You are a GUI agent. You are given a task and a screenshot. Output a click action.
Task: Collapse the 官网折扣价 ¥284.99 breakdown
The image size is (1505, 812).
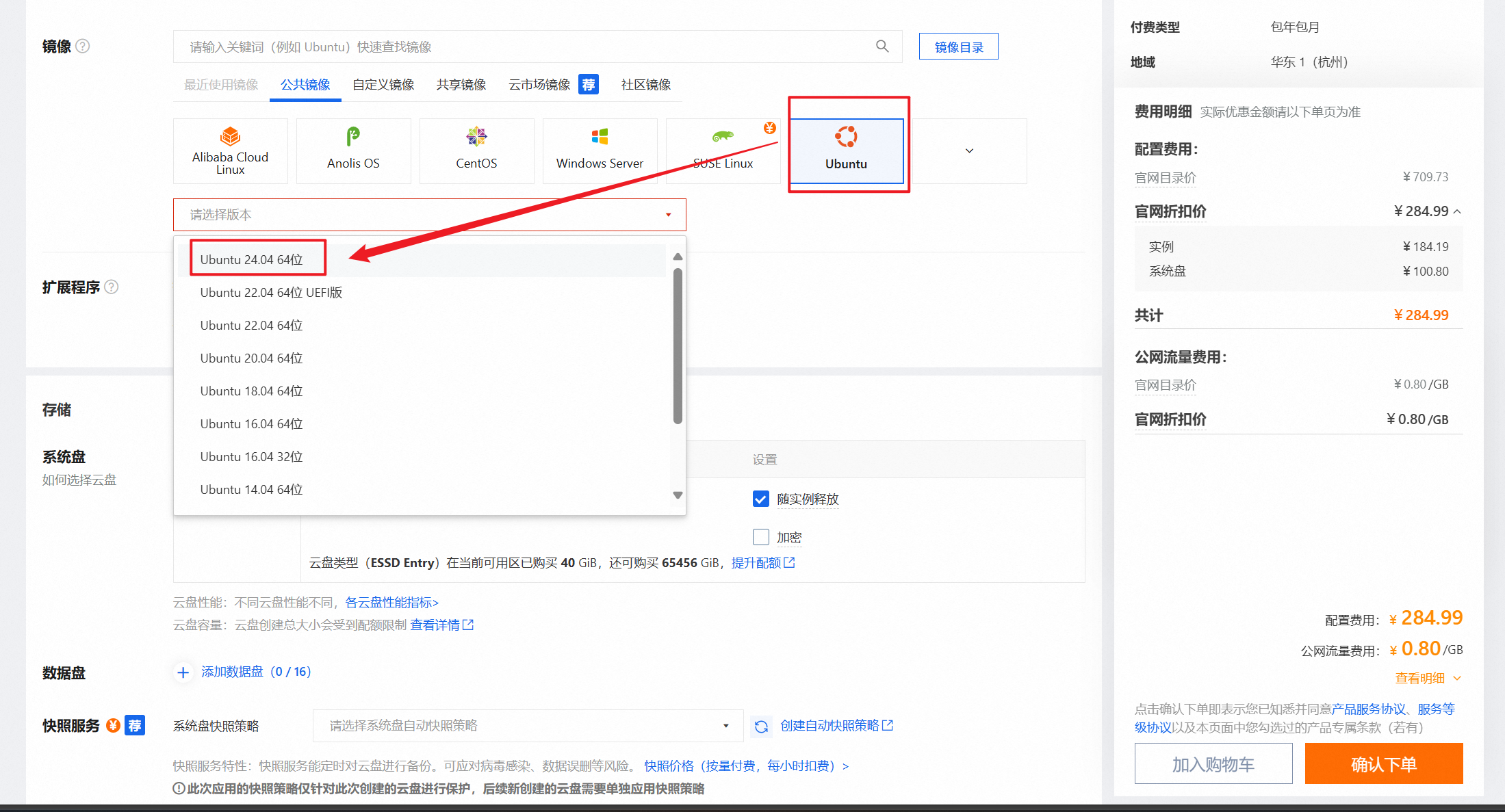[1457, 211]
